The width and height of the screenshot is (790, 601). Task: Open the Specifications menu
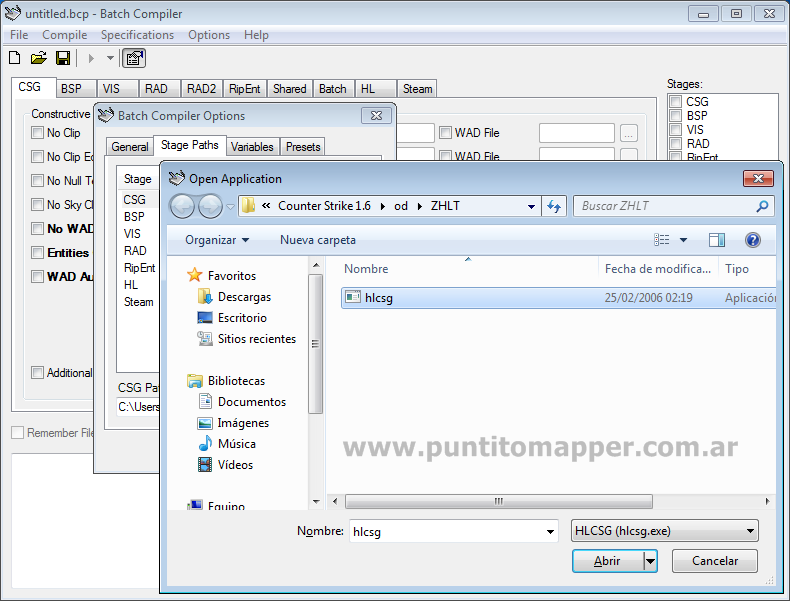(x=138, y=35)
